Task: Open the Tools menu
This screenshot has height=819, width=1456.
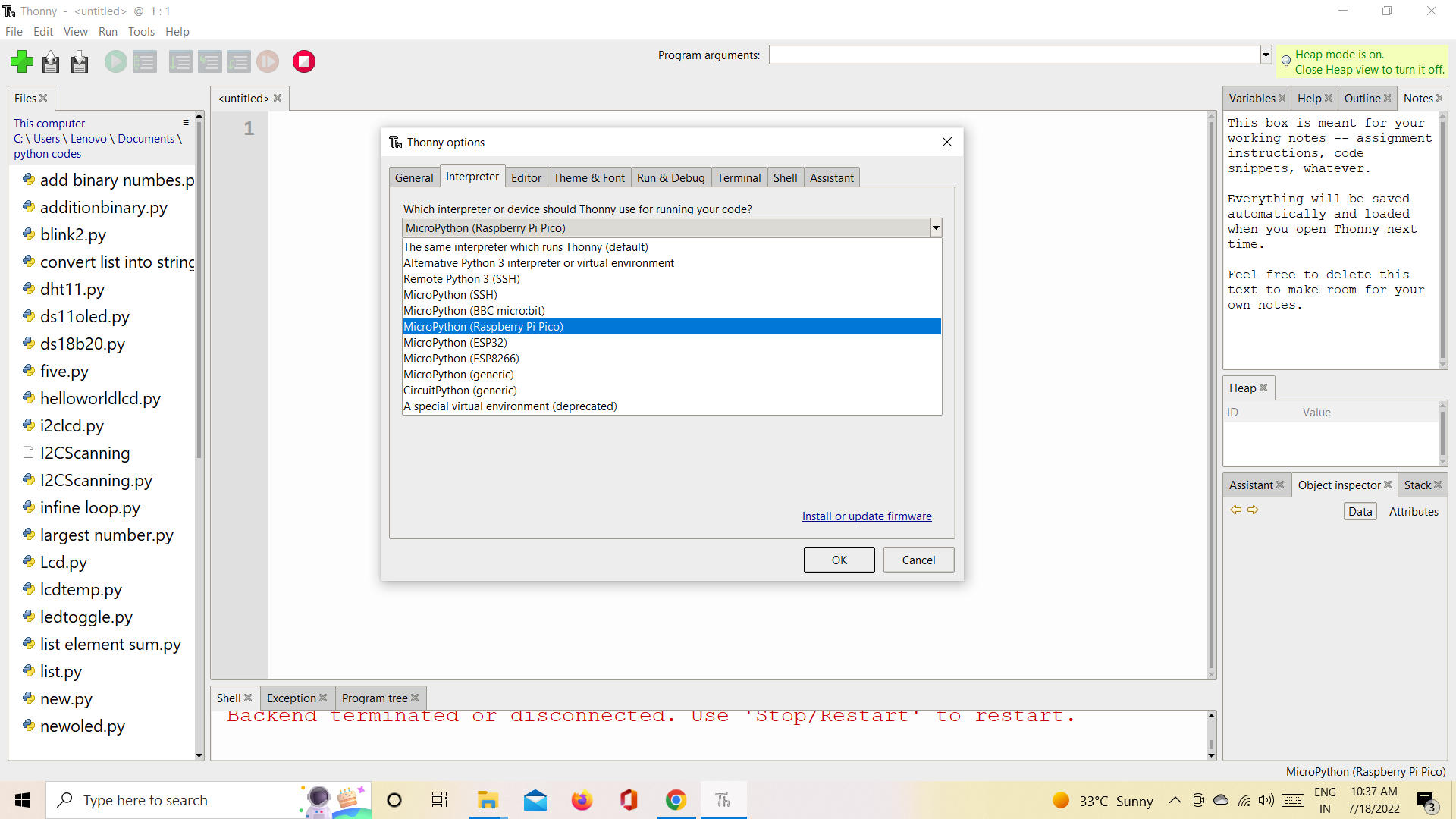Action: [x=141, y=32]
